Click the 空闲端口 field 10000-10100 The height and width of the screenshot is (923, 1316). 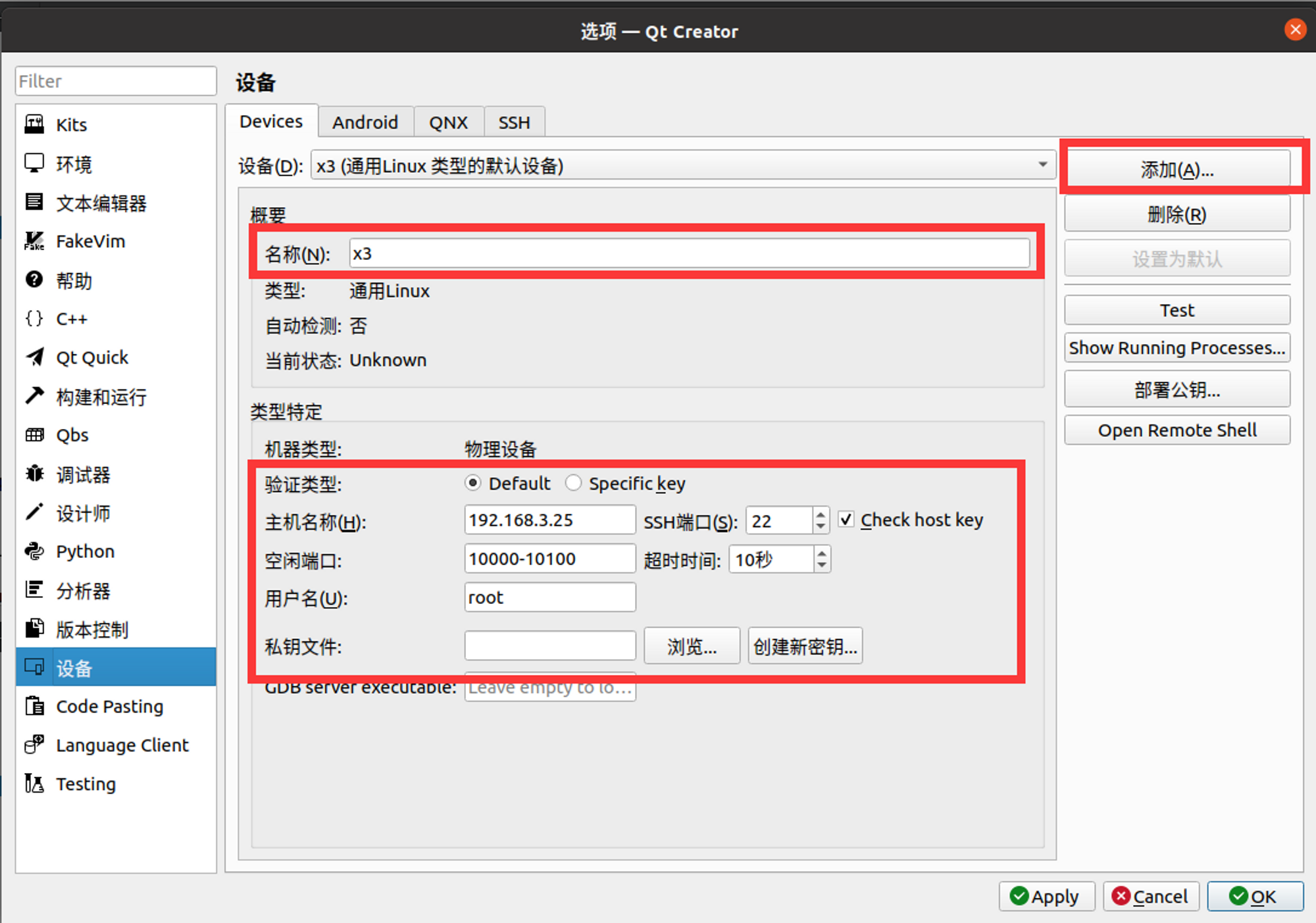click(550, 559)
